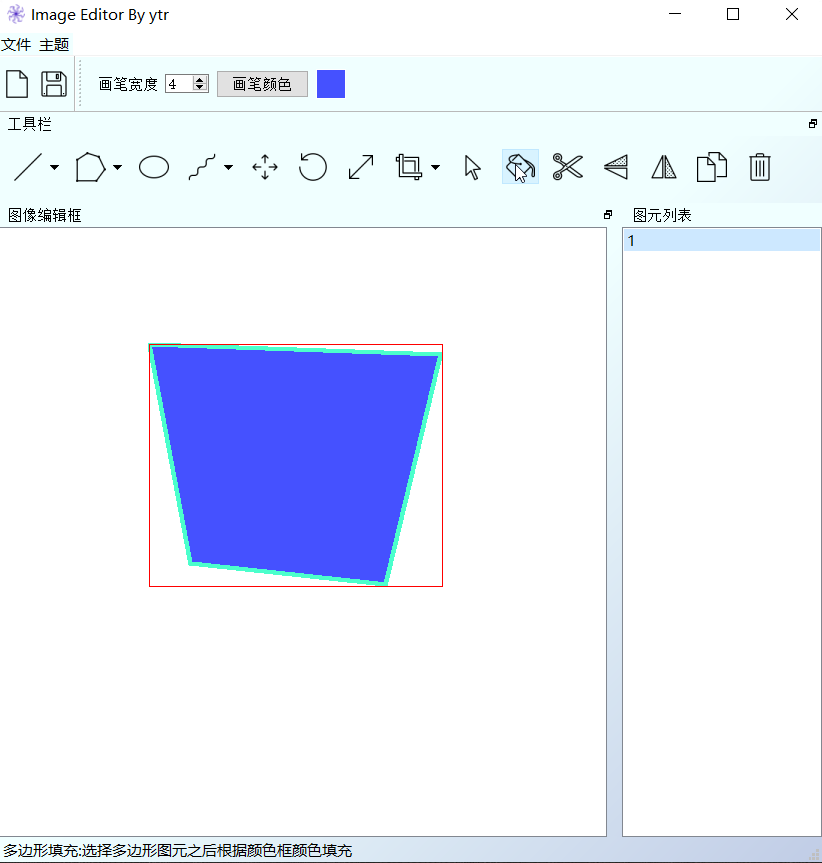This screenshot has height=863, width=822.
Task: Float the 图像编辑框 panel
Action: tap(608, 215)
